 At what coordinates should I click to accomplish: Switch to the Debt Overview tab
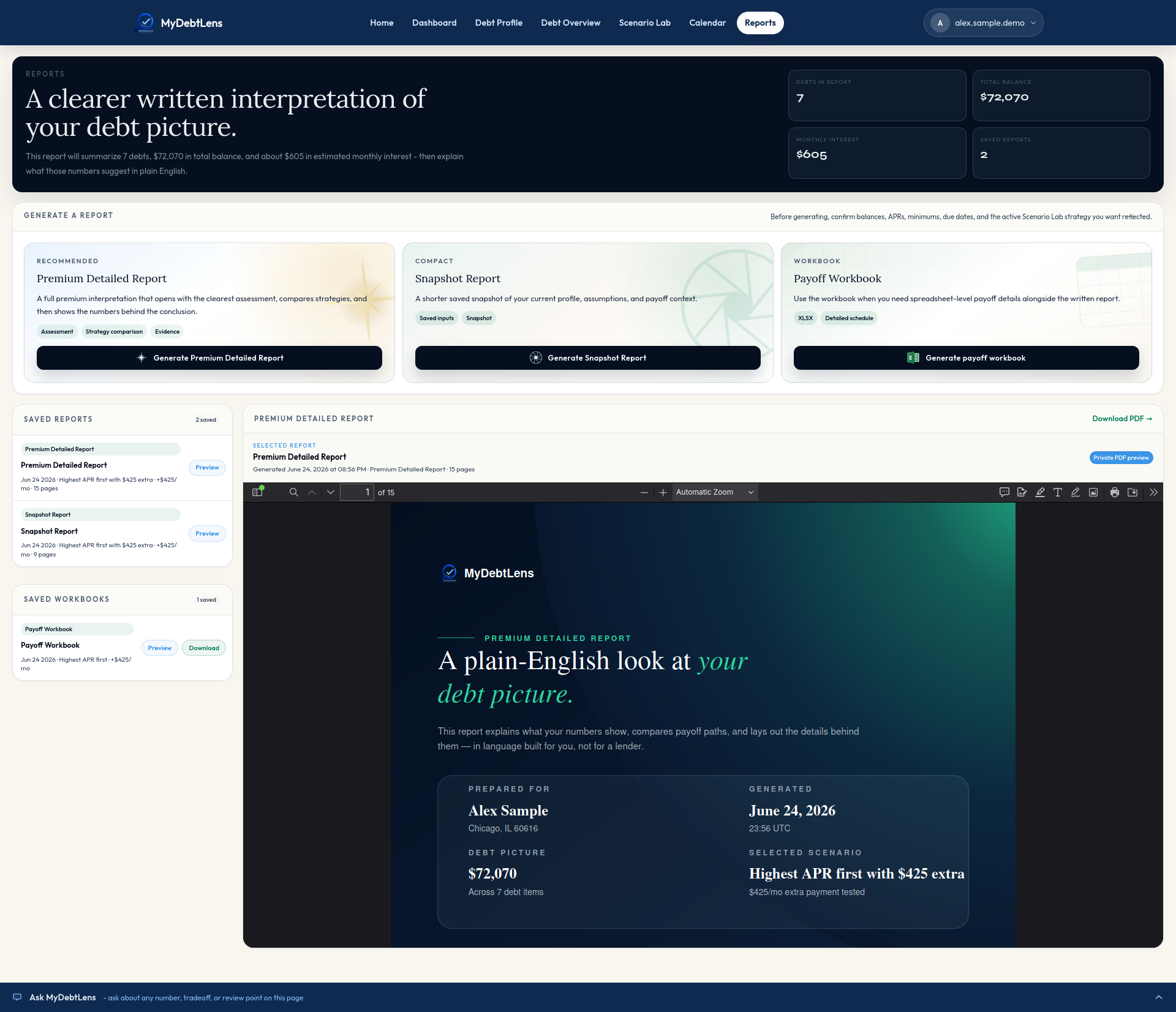click(x=570, y=23)
